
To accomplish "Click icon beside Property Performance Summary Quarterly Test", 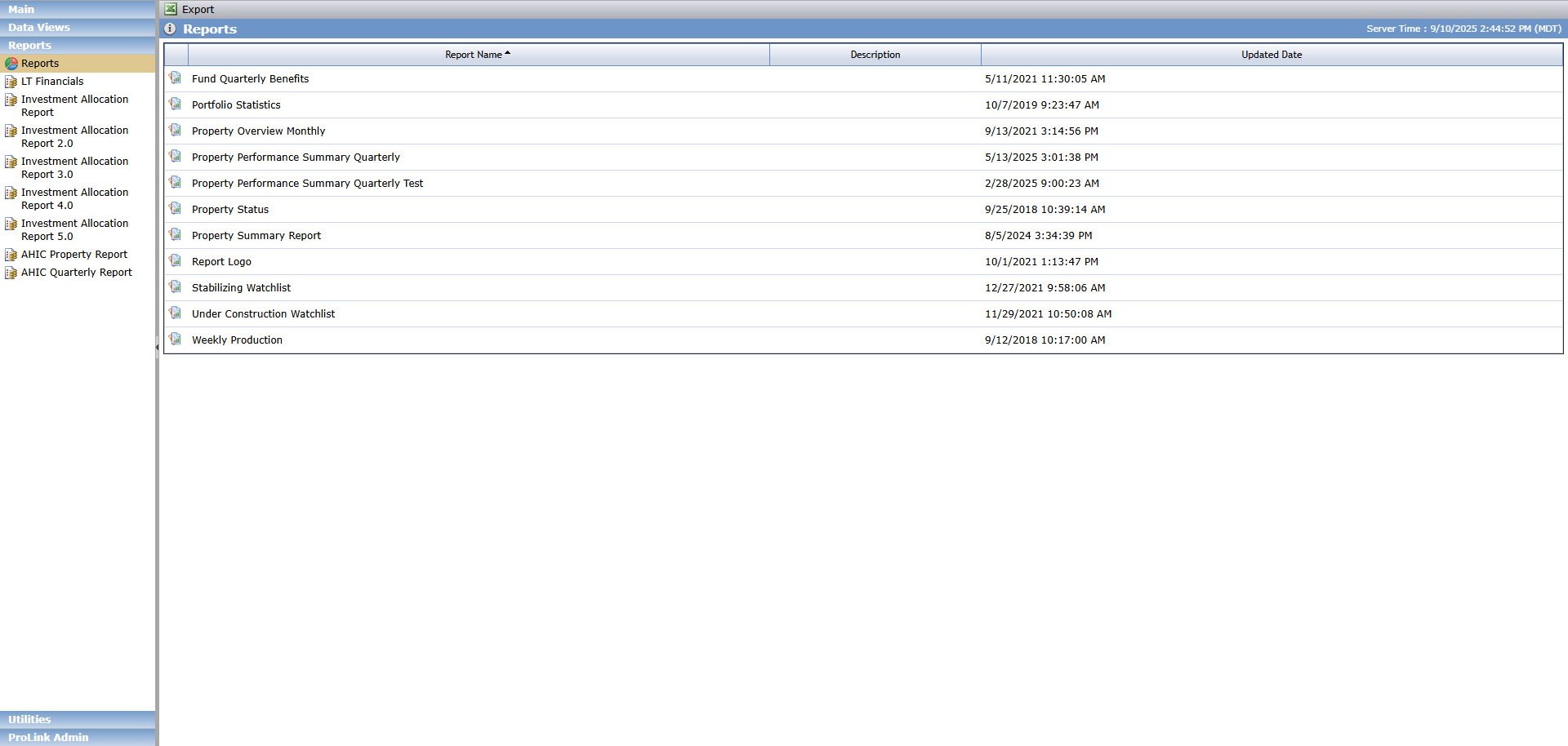I will click(176, 183).
